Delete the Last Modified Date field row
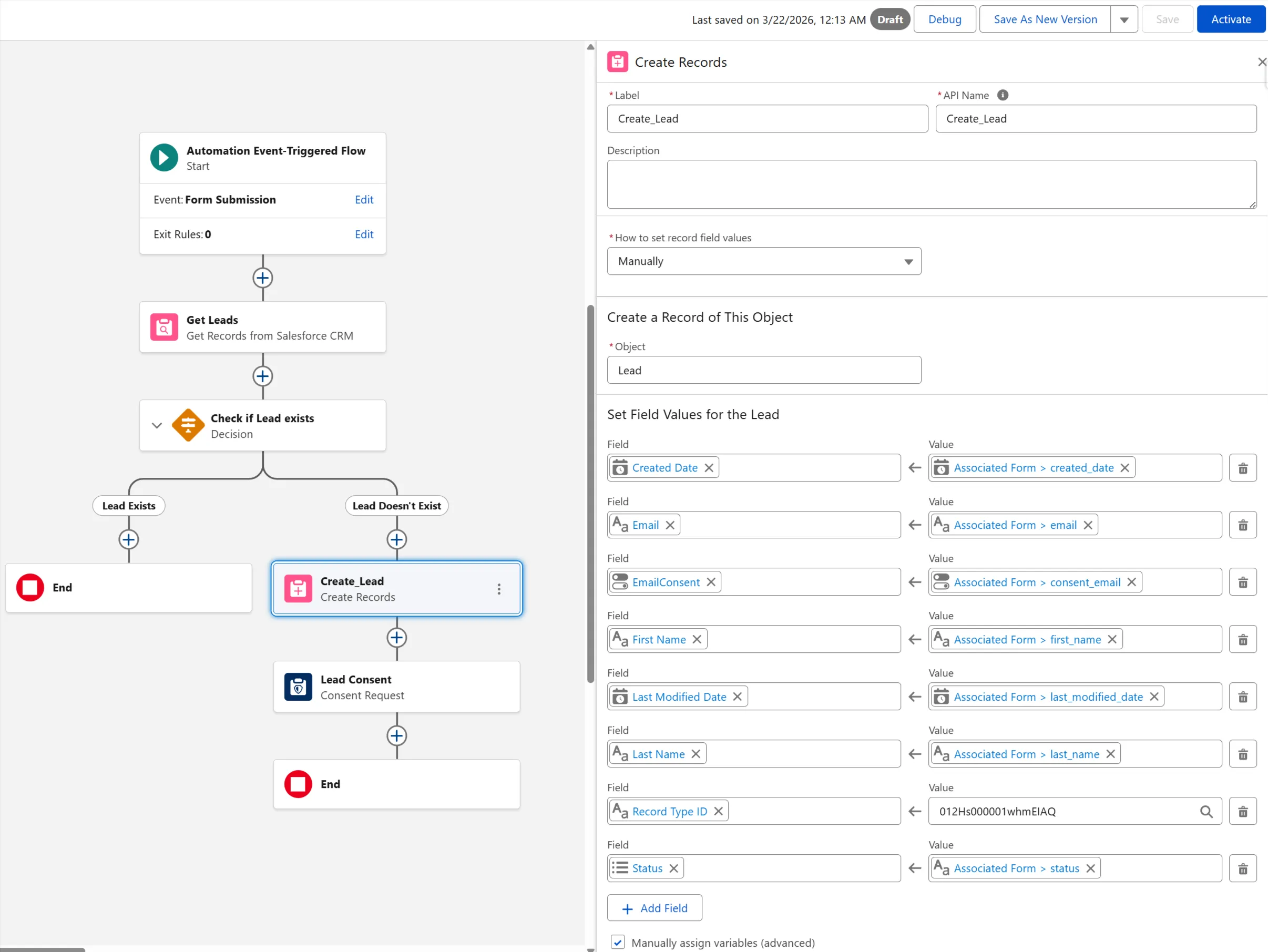1268x952 pixels. pos(1243,697)
